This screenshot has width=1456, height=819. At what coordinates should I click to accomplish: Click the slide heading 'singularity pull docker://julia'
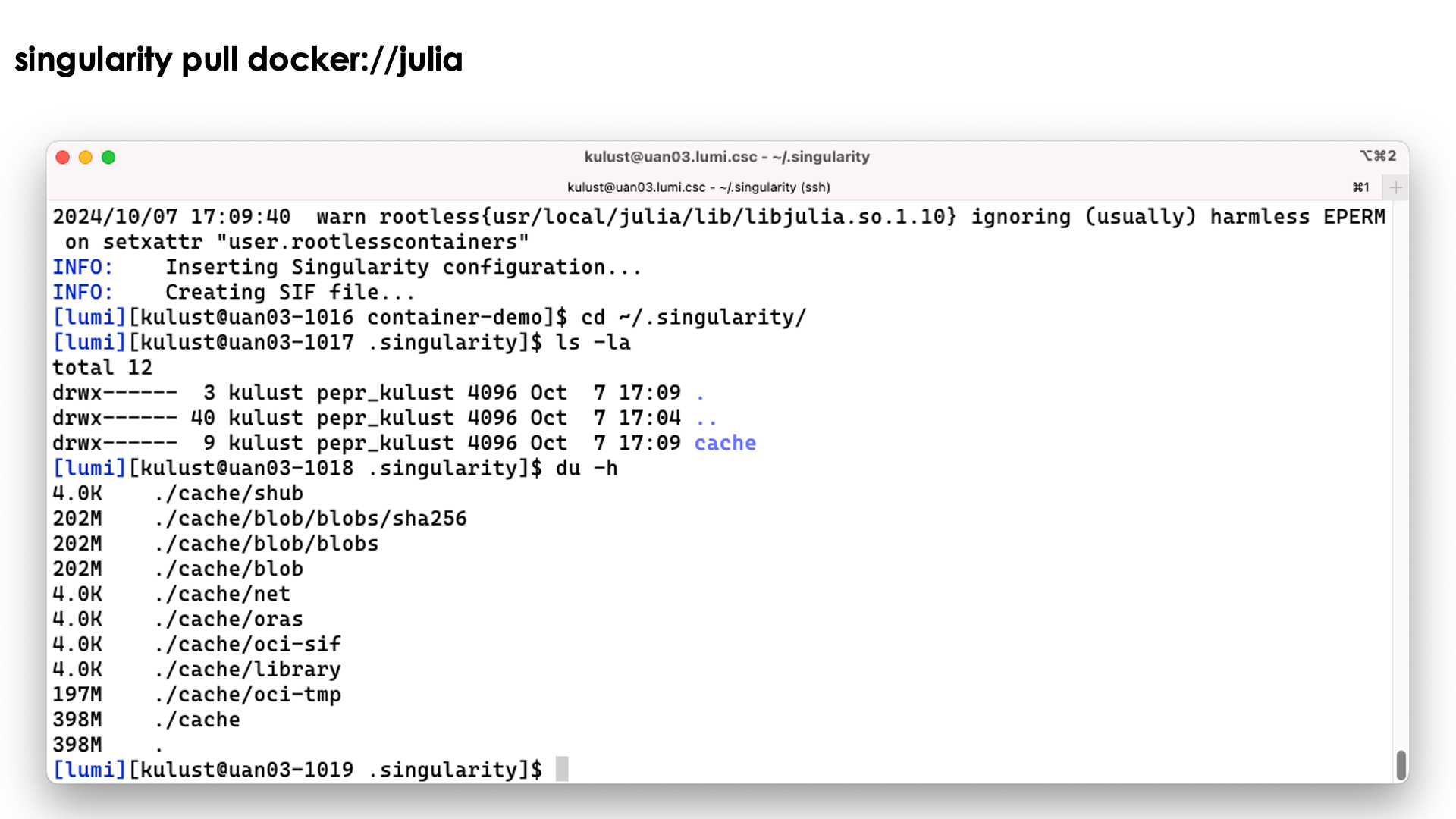click(238, 60)
